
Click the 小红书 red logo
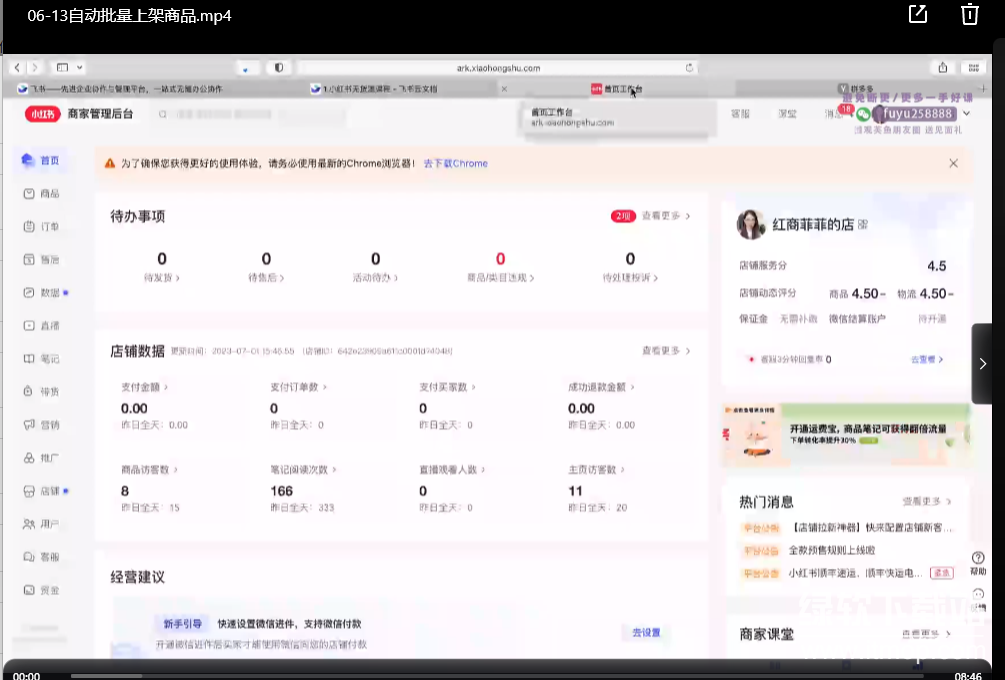42,114
